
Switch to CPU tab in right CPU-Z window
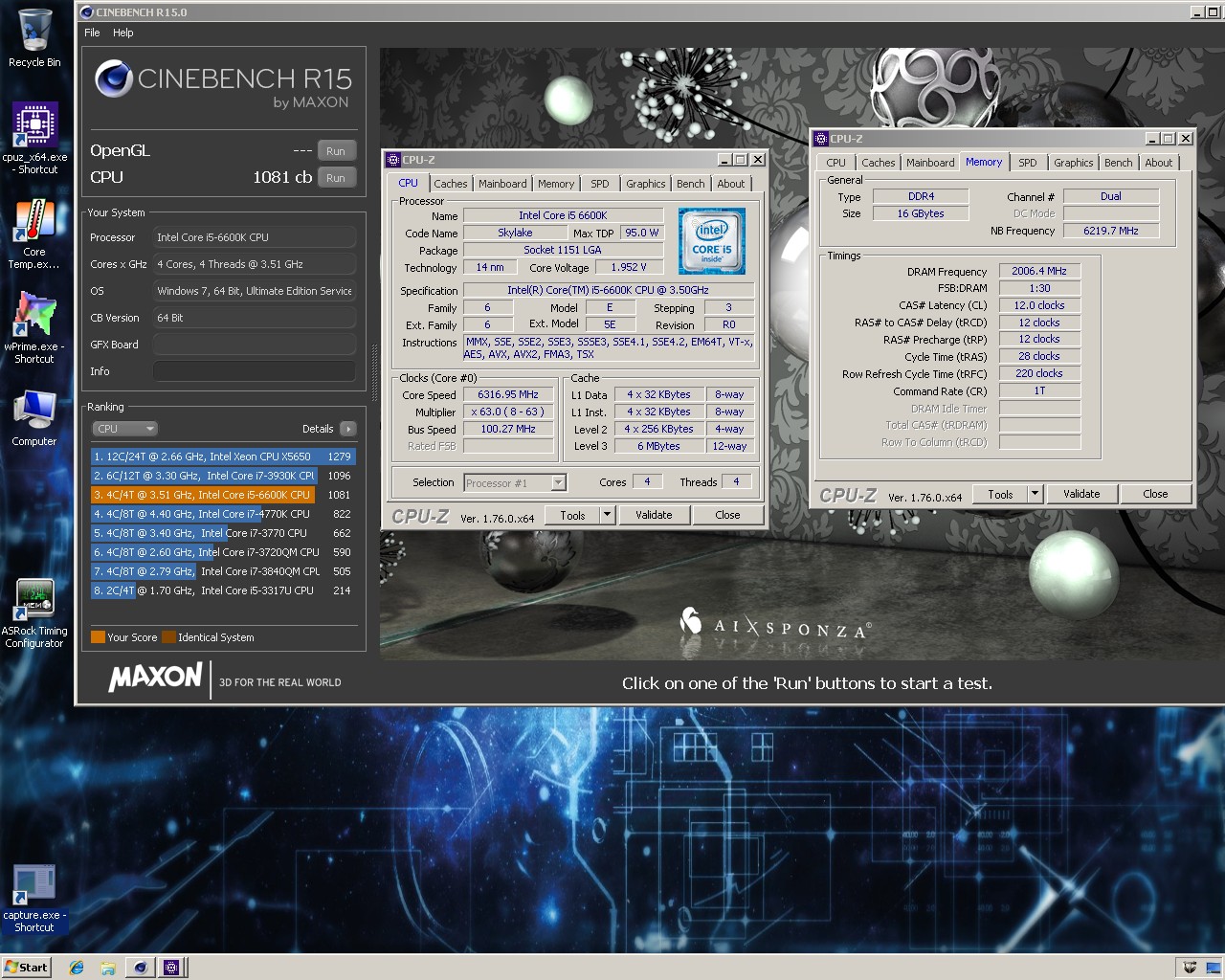click(x=836, y=163)
